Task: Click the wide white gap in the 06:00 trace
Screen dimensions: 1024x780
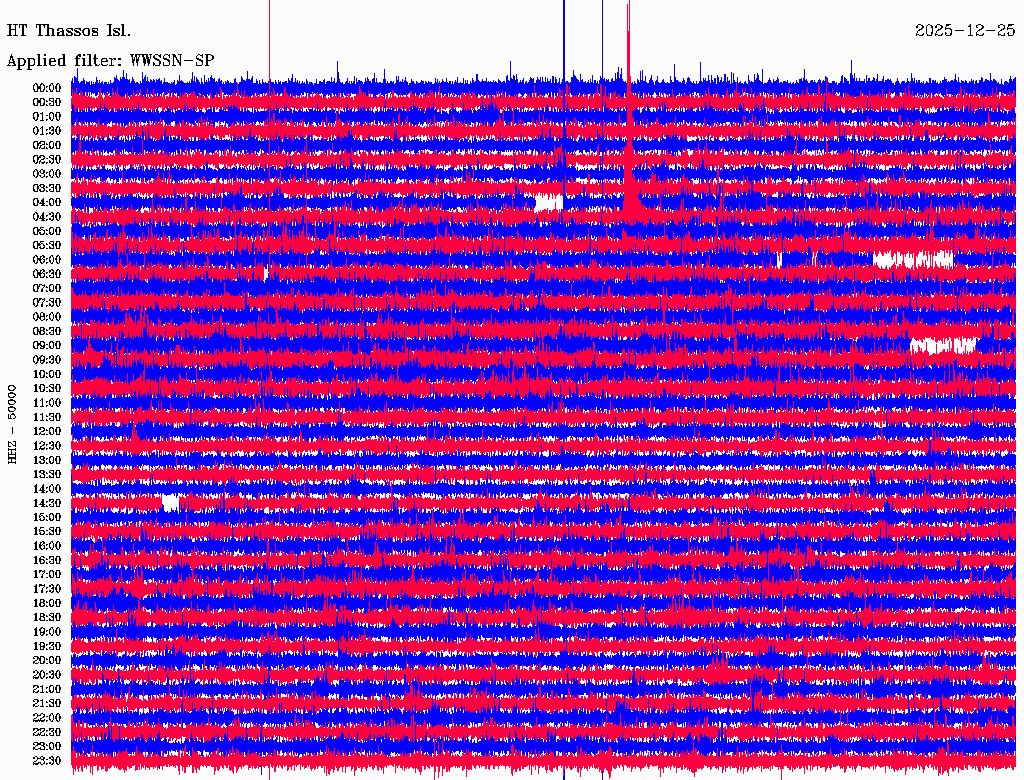Action: 912,260
